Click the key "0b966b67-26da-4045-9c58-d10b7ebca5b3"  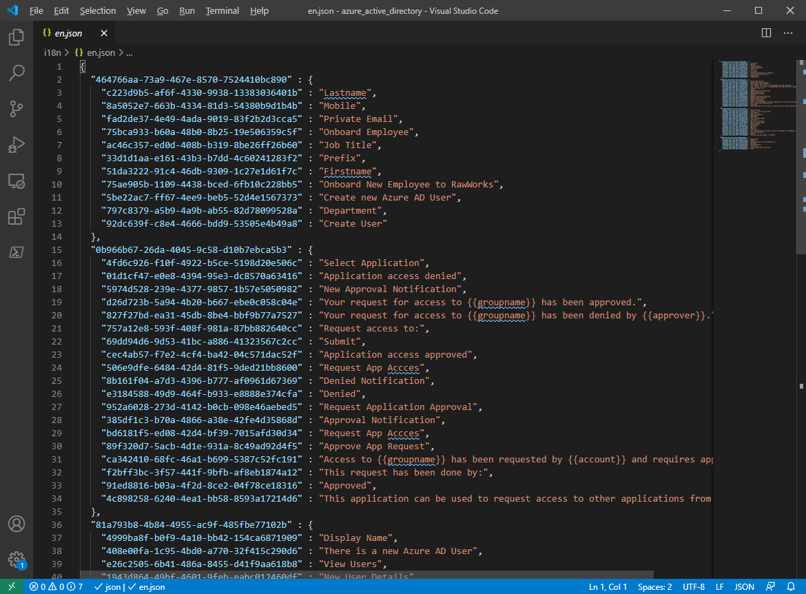tap(191, 250)
